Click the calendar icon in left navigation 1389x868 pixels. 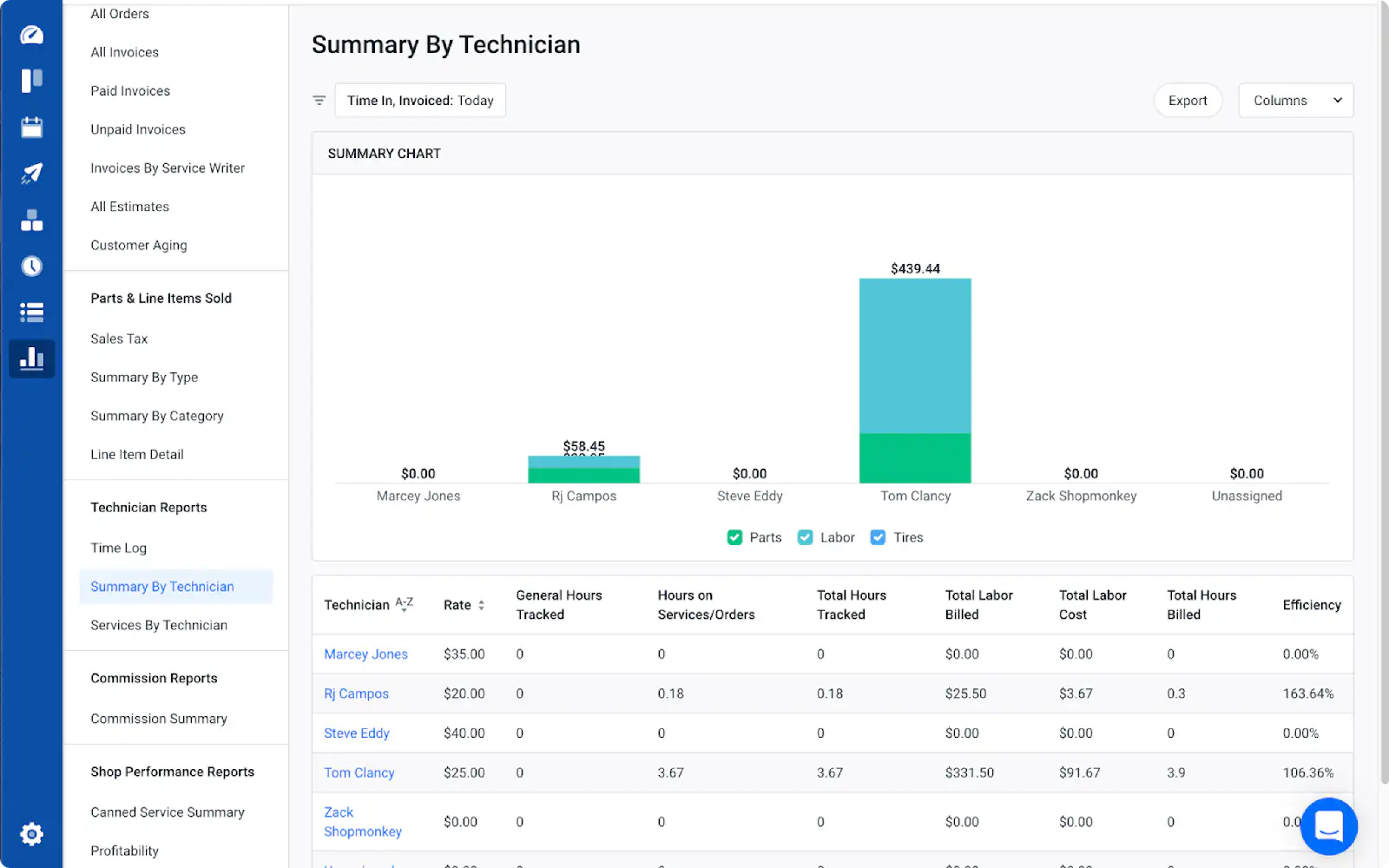[31, 128]
